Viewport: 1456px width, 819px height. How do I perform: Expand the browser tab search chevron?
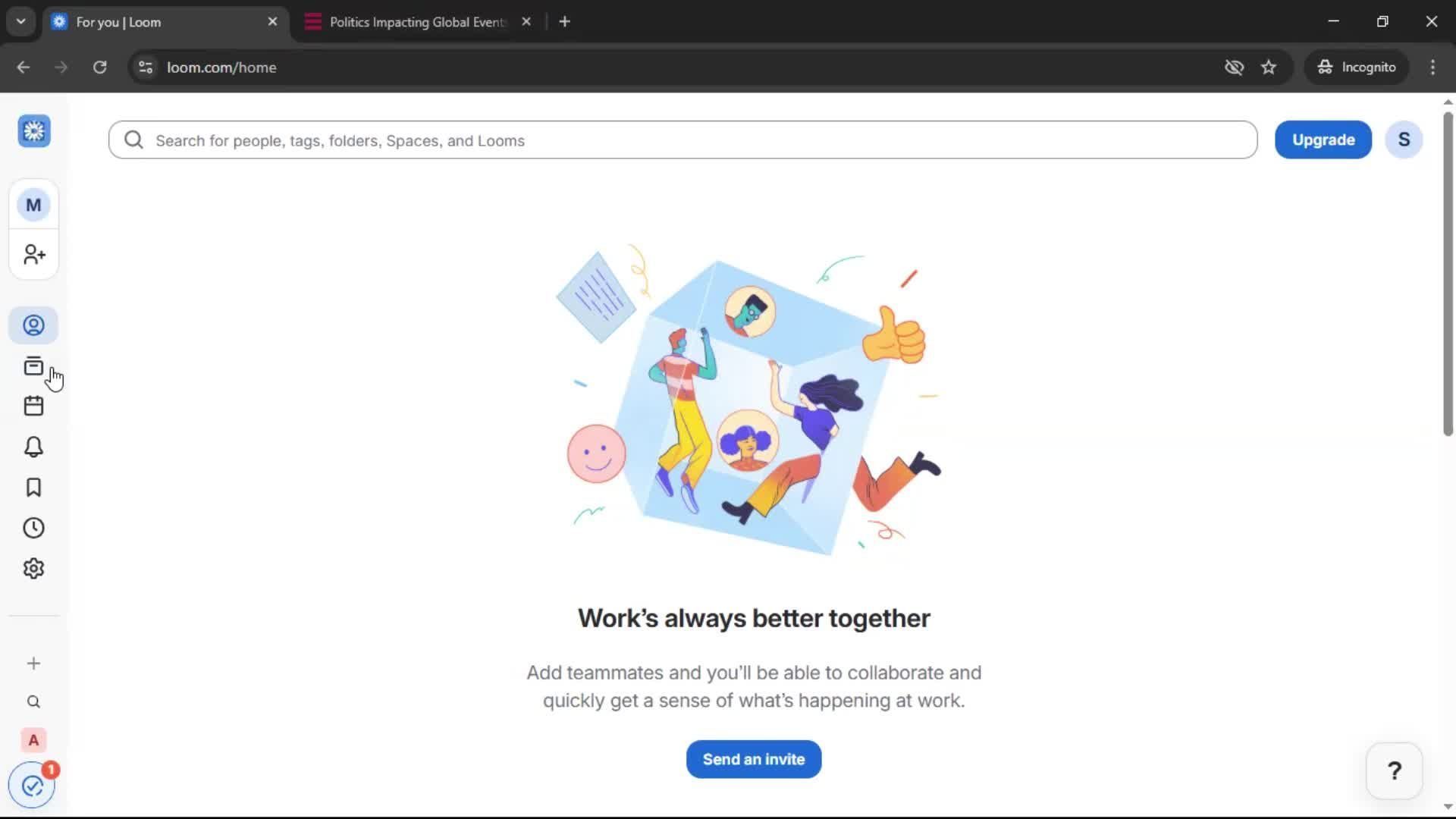click(x=21, y=21)
